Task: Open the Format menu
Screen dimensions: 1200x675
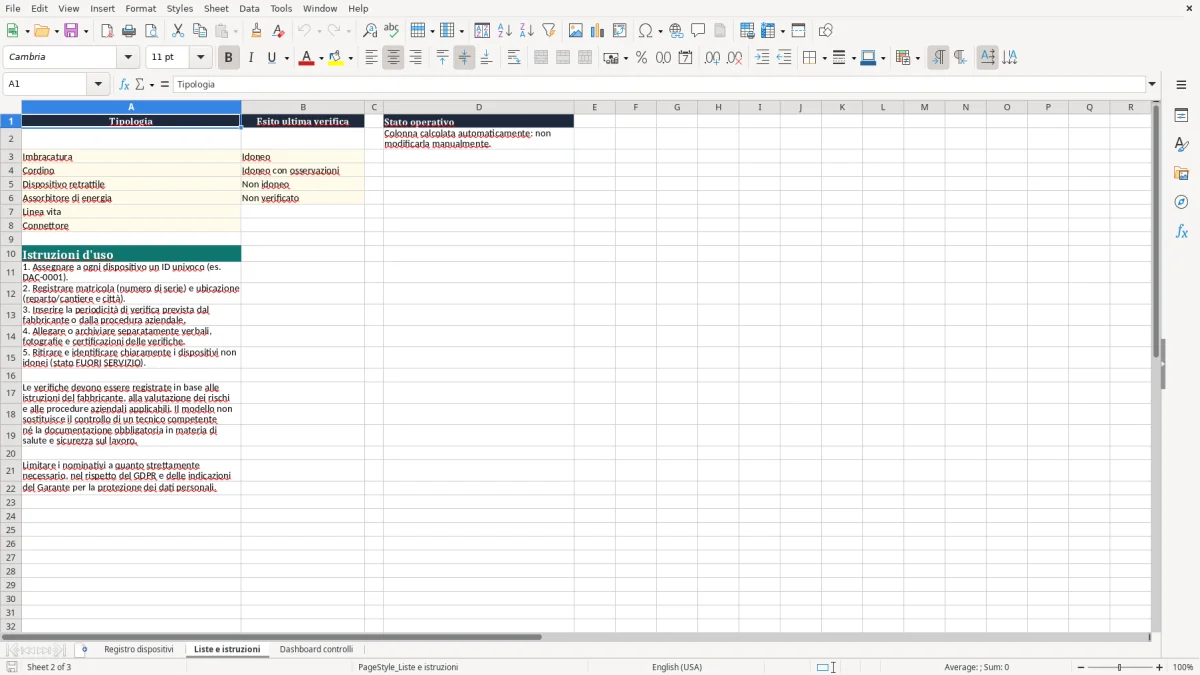Action: click(140, 8)
